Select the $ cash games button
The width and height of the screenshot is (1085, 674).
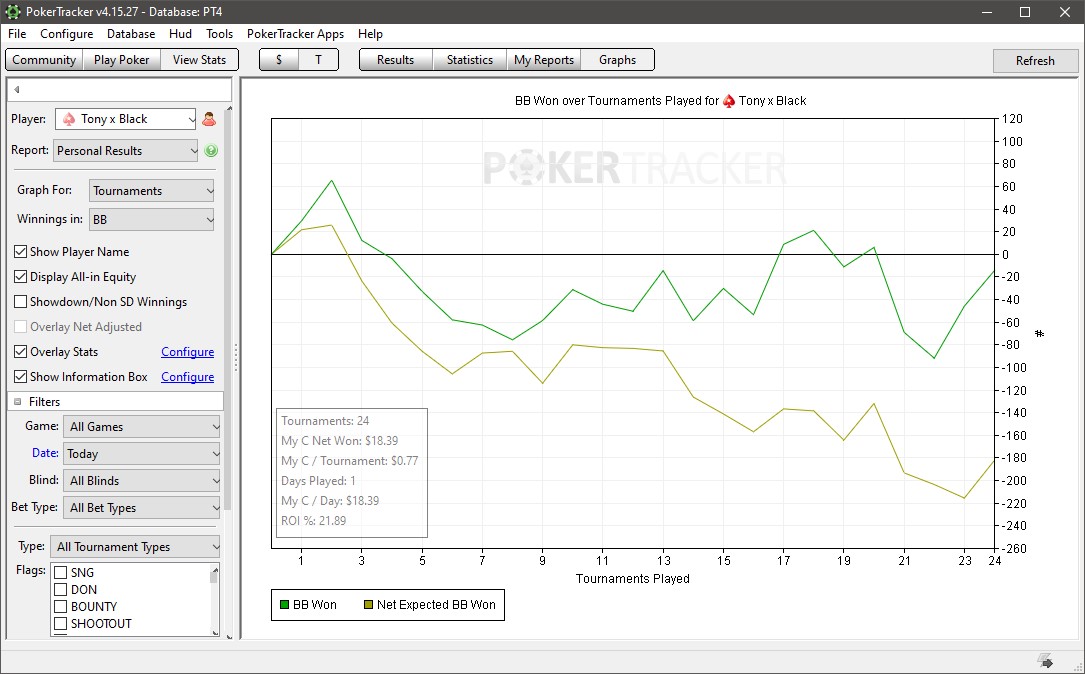[x=279, y=60]
